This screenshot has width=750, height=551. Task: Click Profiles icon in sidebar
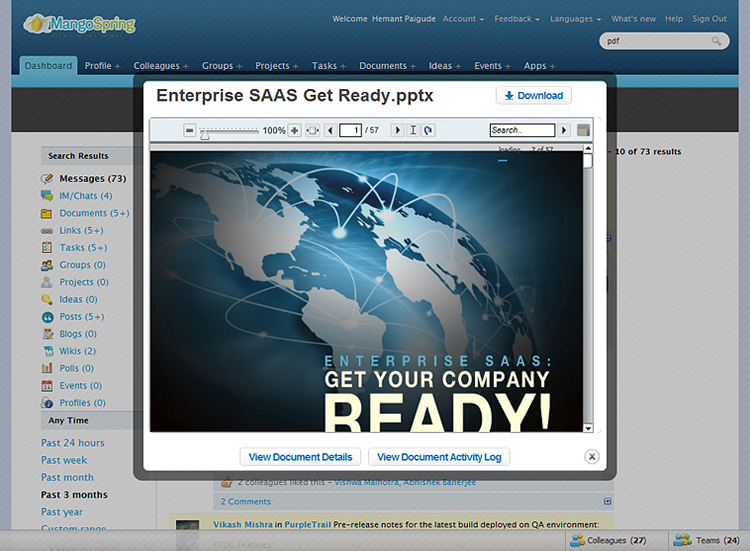[47, 403]
